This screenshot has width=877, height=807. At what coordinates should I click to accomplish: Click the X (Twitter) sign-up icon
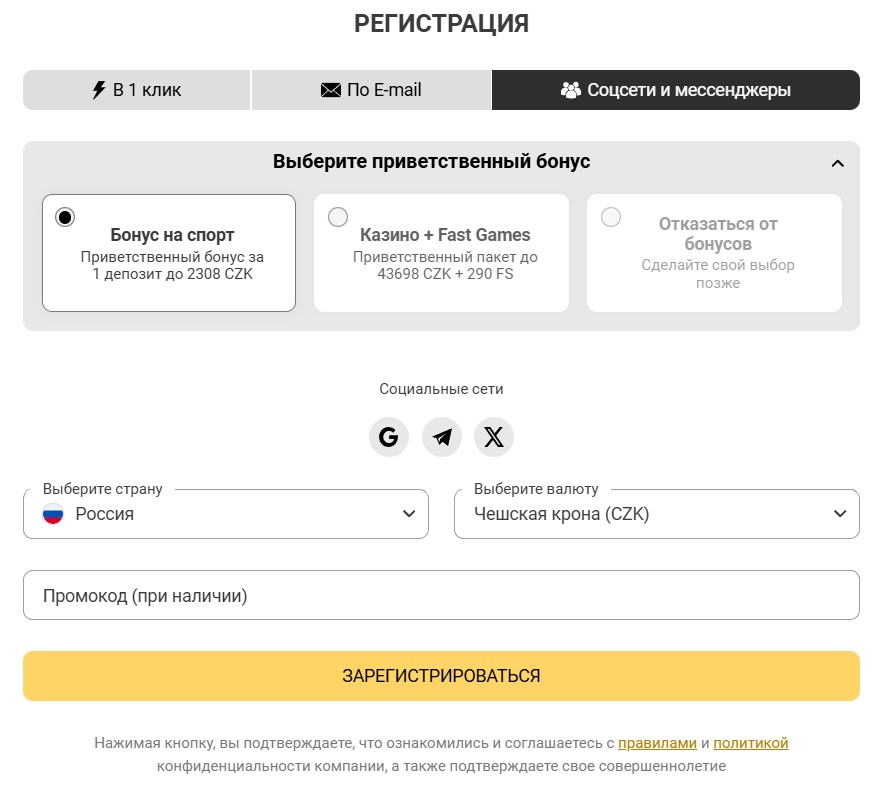click(493, 437)
